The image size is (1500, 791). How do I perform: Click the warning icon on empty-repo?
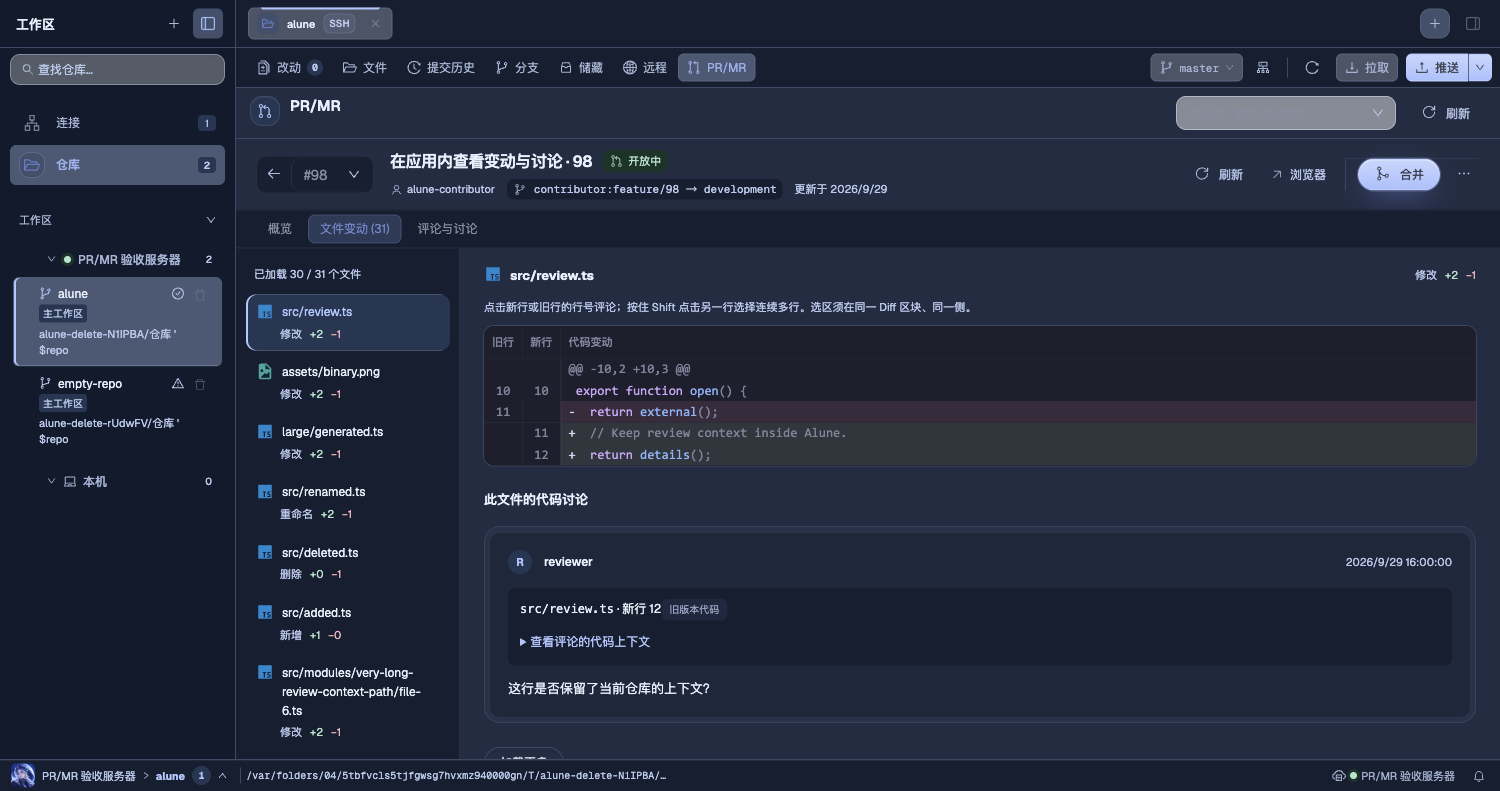pos(178,384)
